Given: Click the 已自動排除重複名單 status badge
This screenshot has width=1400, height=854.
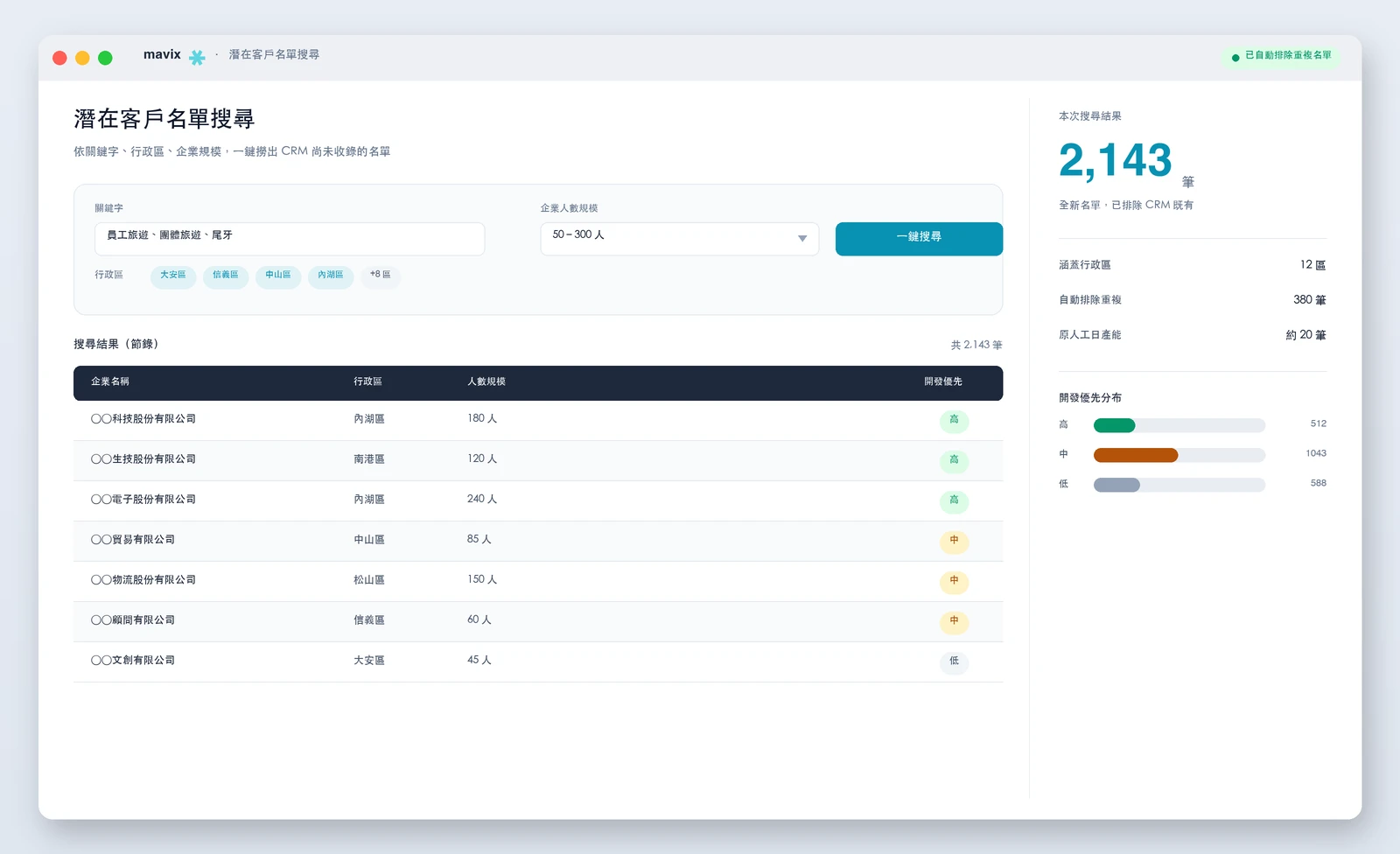Looking at the screenshot, I should [x=1281, y=57].
